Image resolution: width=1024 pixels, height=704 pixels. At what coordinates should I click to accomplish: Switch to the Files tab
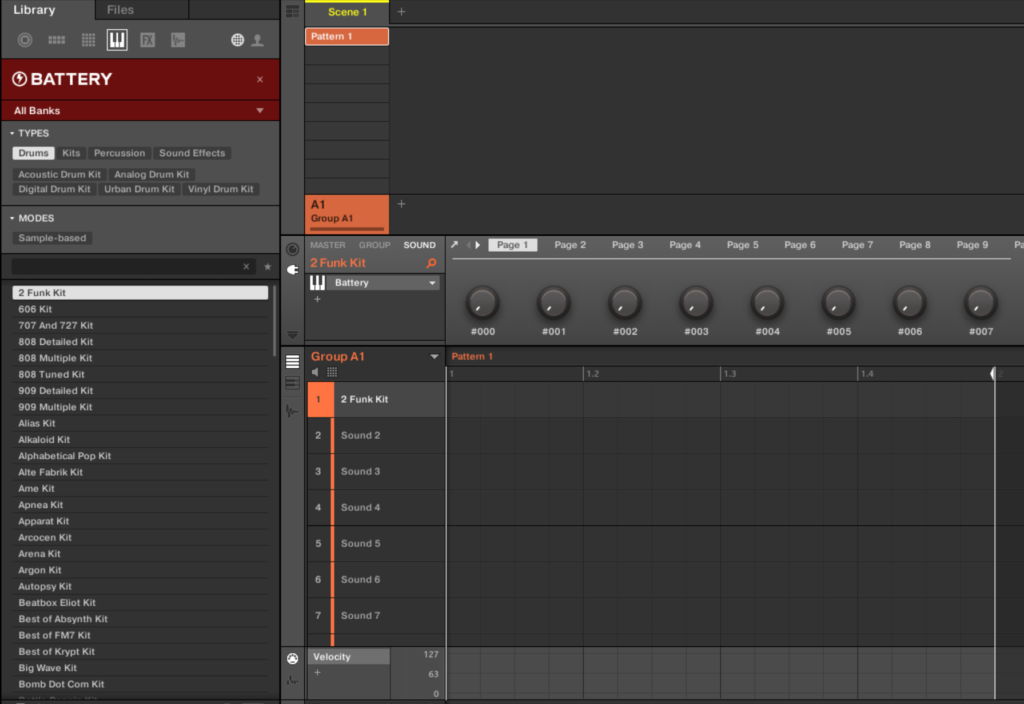click(120, 10)
